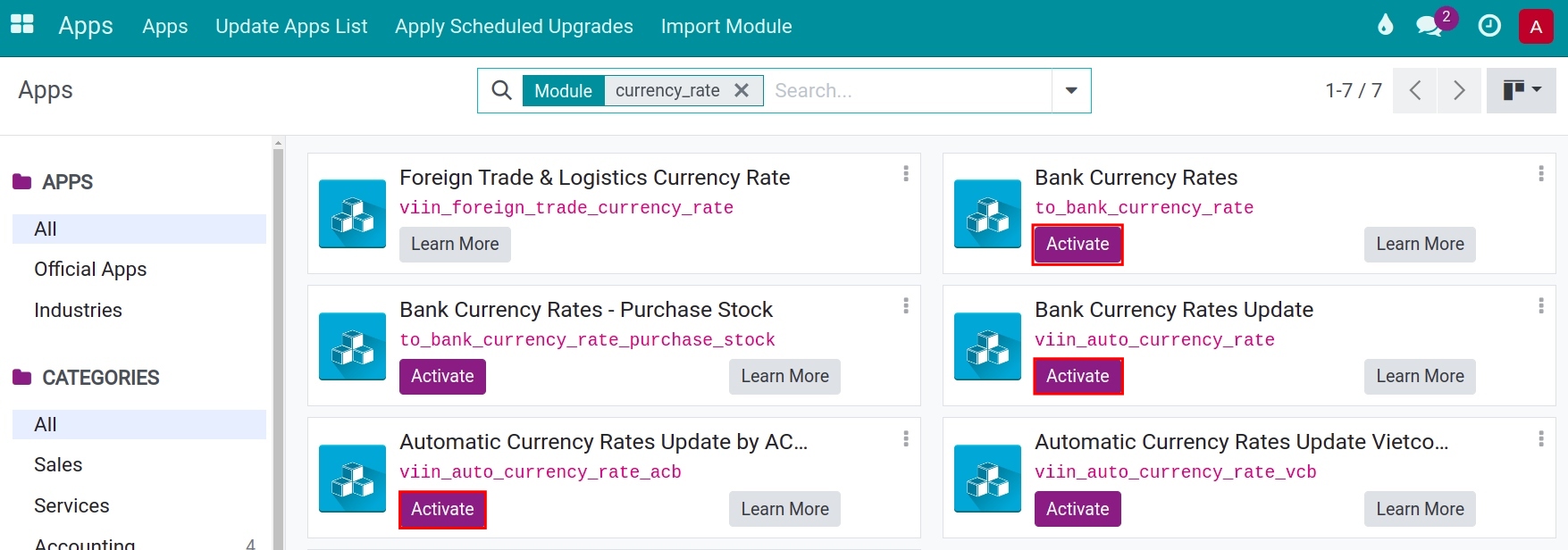The image size is (1568, 550).
Task: Click the 'Bank Currency Rates Update' title
Action: pos(1173,310)
